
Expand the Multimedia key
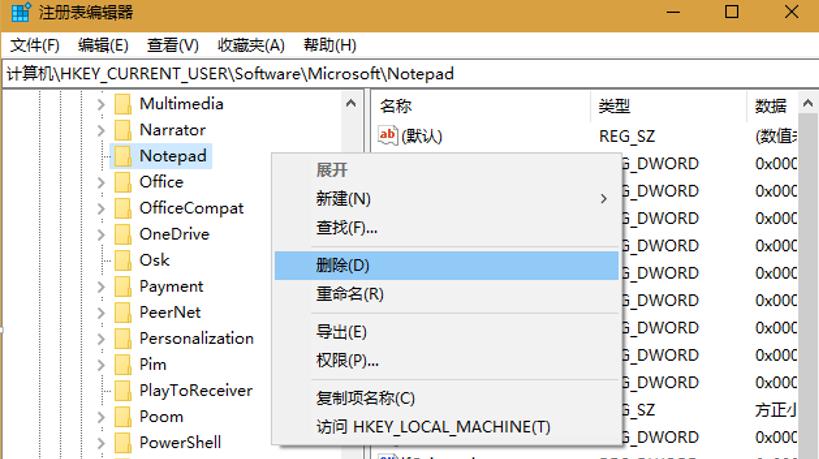101,104
